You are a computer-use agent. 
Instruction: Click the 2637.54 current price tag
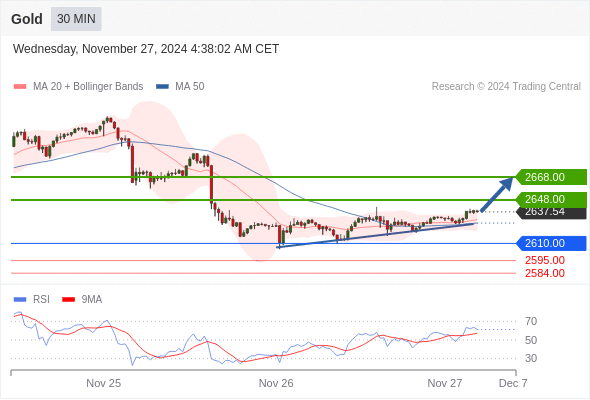tap(551, 213)
